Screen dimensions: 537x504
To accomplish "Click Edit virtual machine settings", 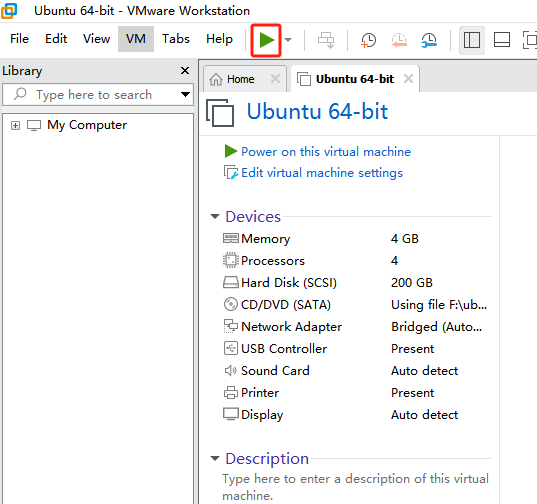I will (322, 173).
